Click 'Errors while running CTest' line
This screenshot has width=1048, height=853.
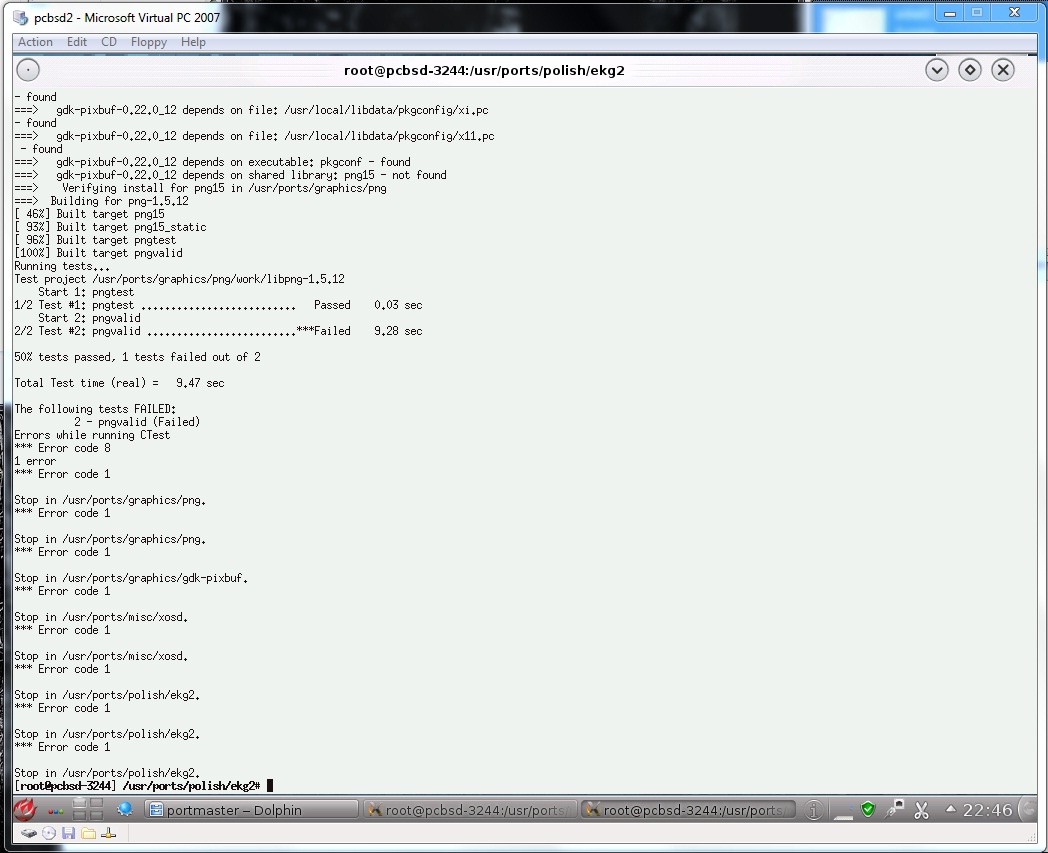pyautogui.click(x=92, y=435)
